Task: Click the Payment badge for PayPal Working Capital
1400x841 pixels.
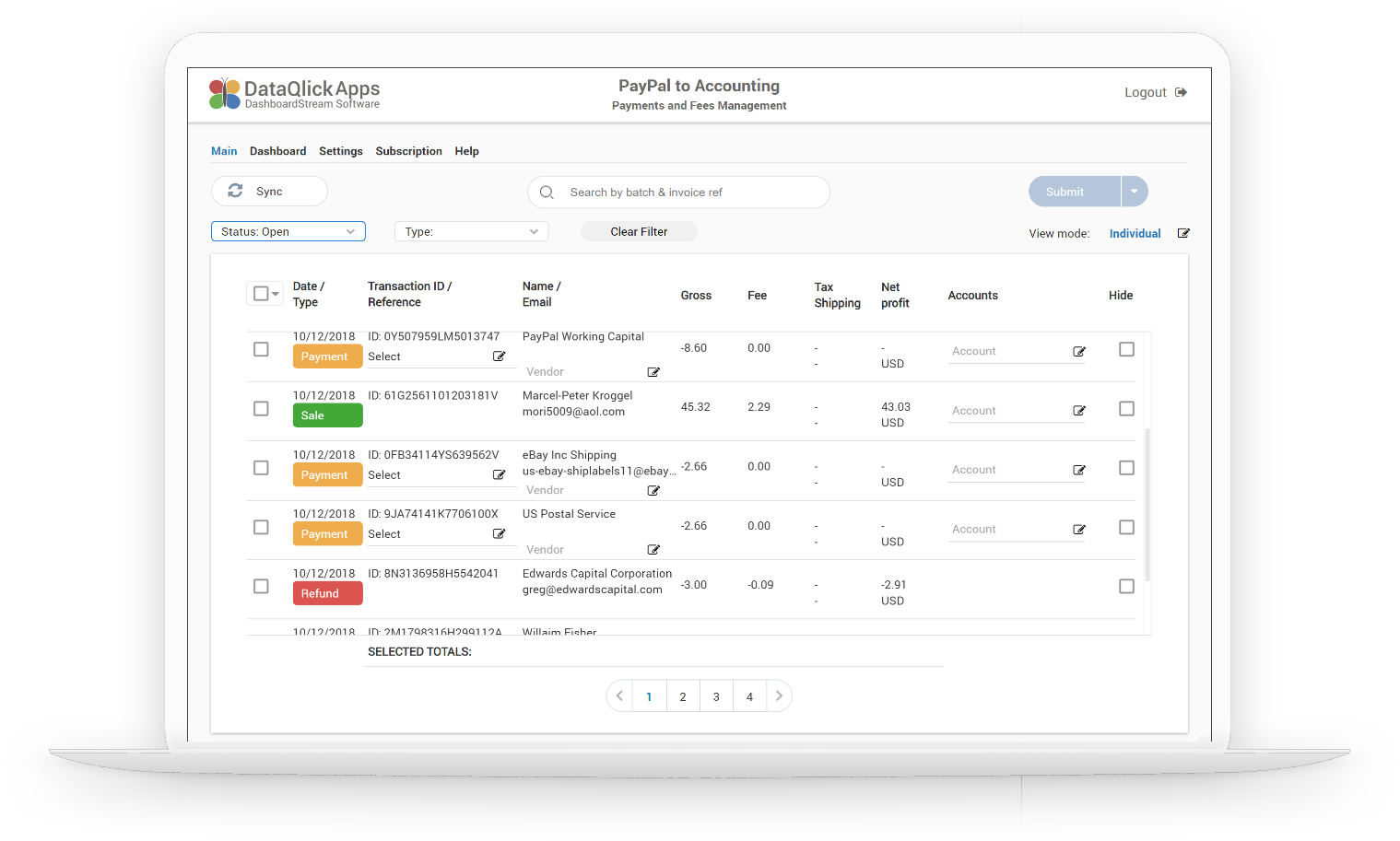Action: coord(327,356)
